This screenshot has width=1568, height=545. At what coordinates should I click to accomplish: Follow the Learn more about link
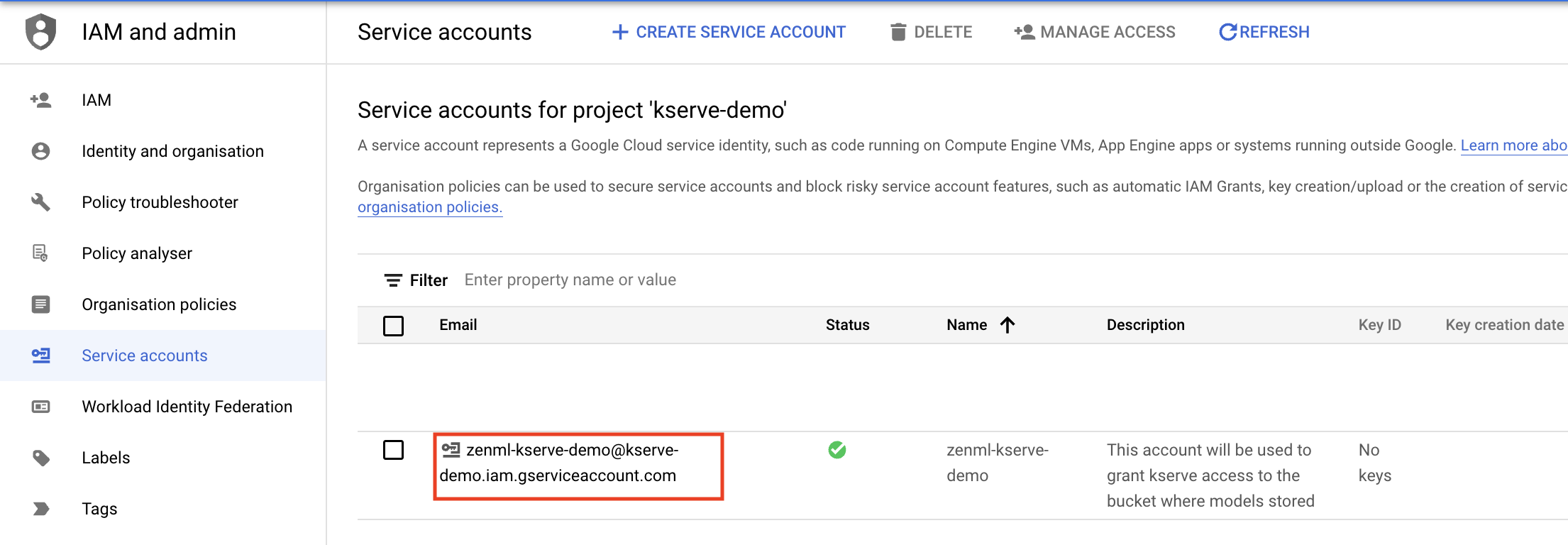click(x=1514, y=145)
